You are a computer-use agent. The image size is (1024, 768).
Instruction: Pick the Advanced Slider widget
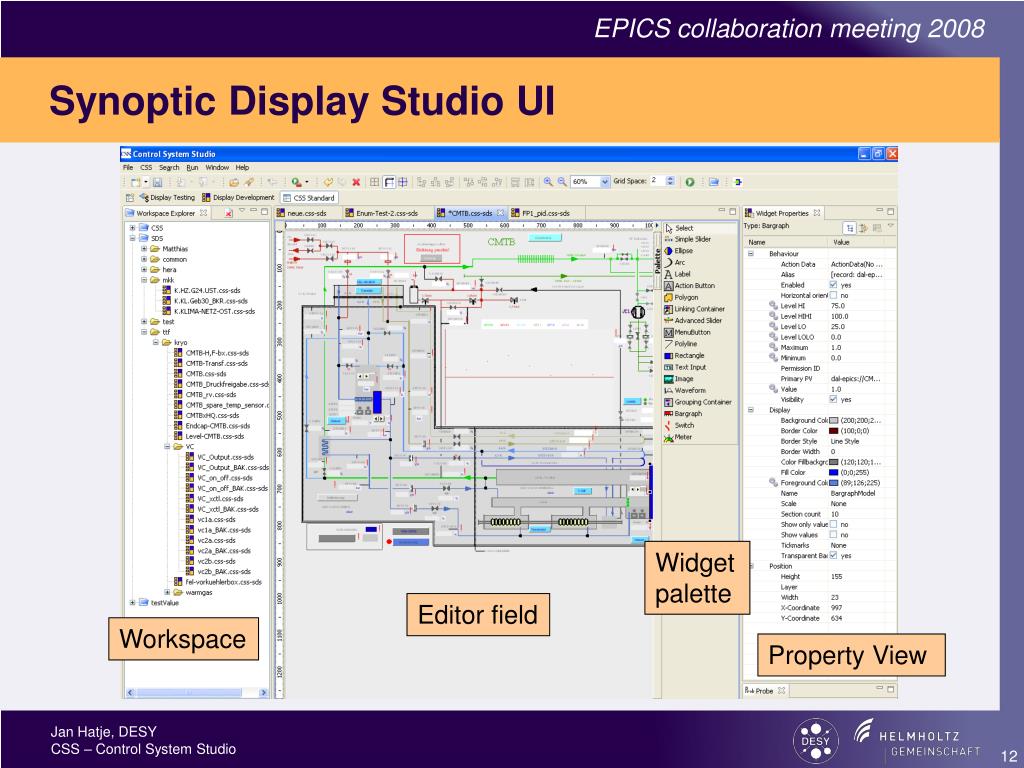pos(693,321)
